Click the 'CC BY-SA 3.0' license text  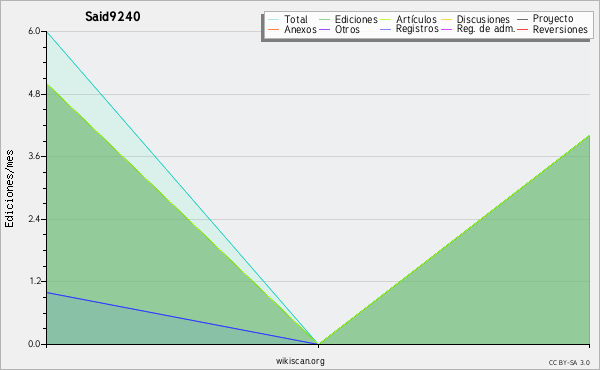[569, 363]
